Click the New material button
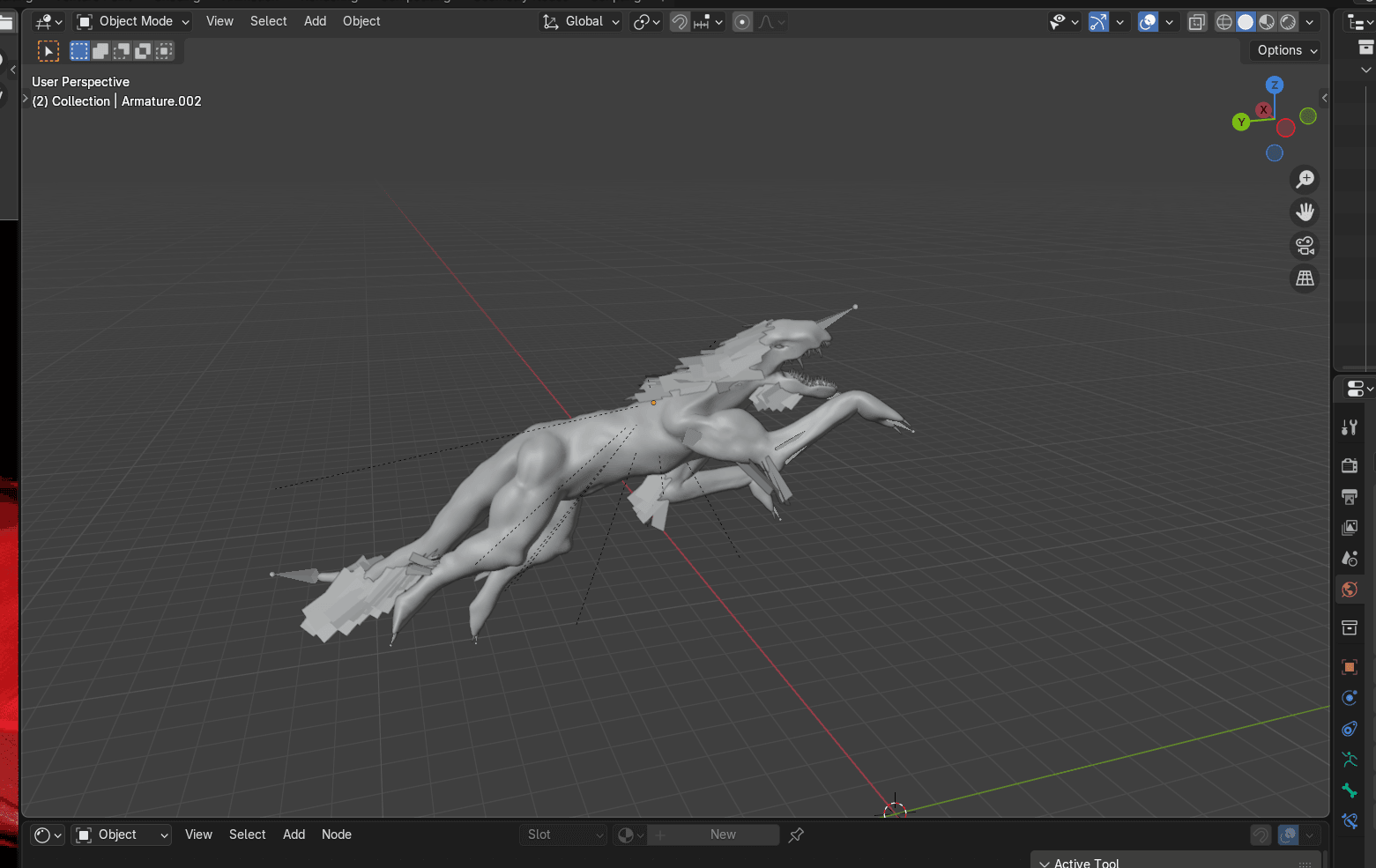 click(x=723, y=835)
